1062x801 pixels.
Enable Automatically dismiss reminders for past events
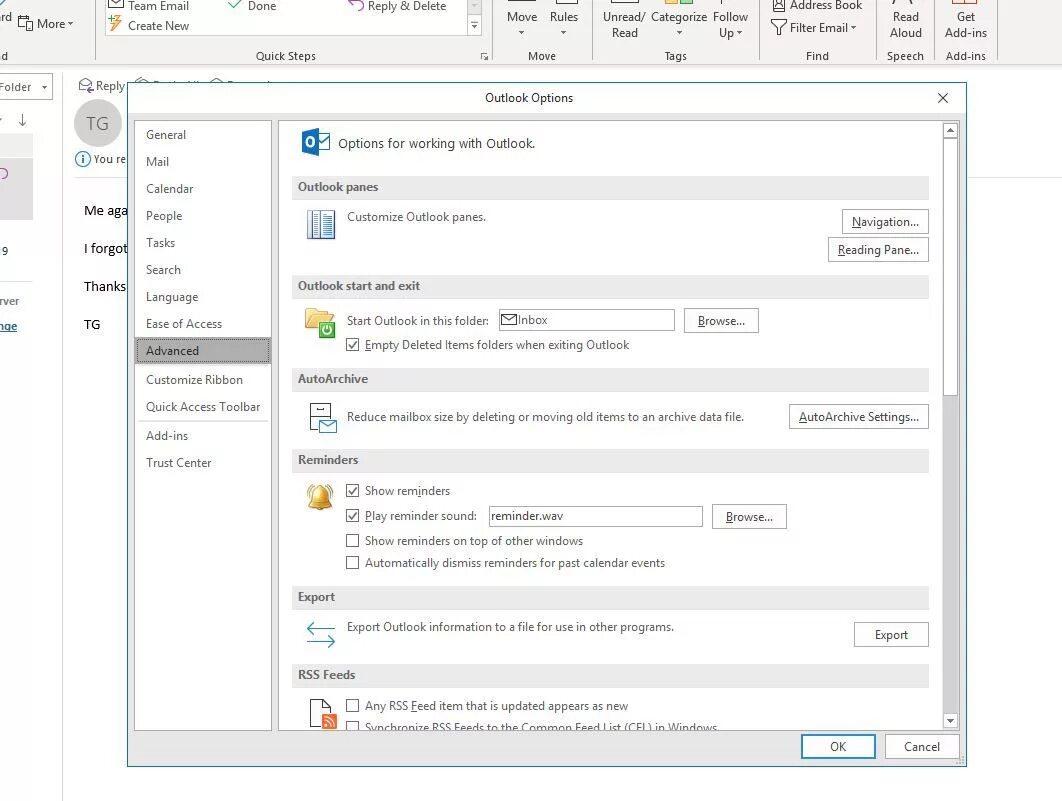click(352, 562)
